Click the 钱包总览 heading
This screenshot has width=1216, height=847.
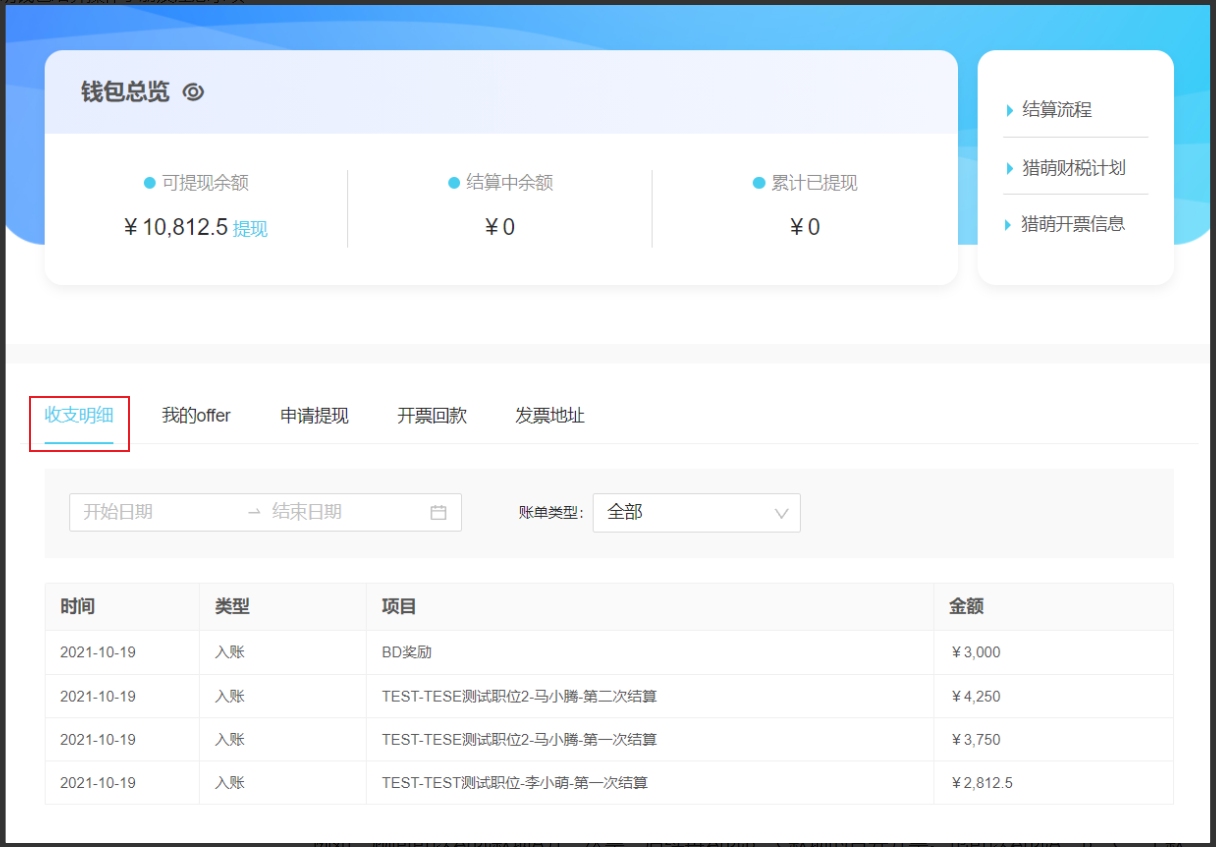(125, 92)
